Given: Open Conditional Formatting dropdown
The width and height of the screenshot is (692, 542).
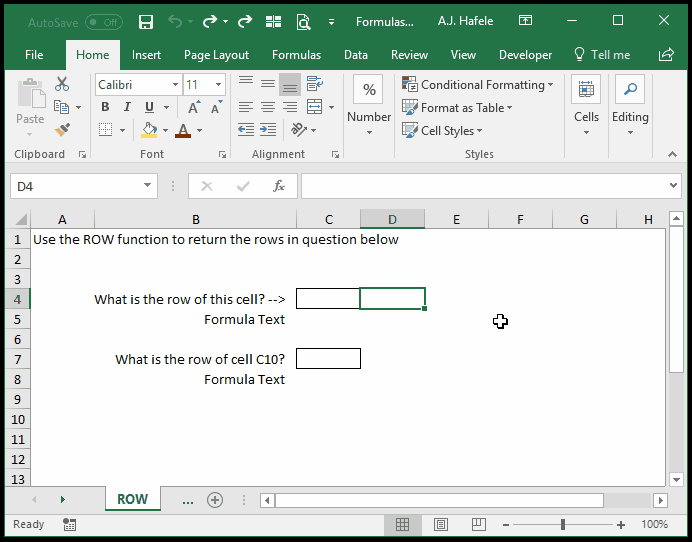Looking at the screenshot, I should [478, 84].
